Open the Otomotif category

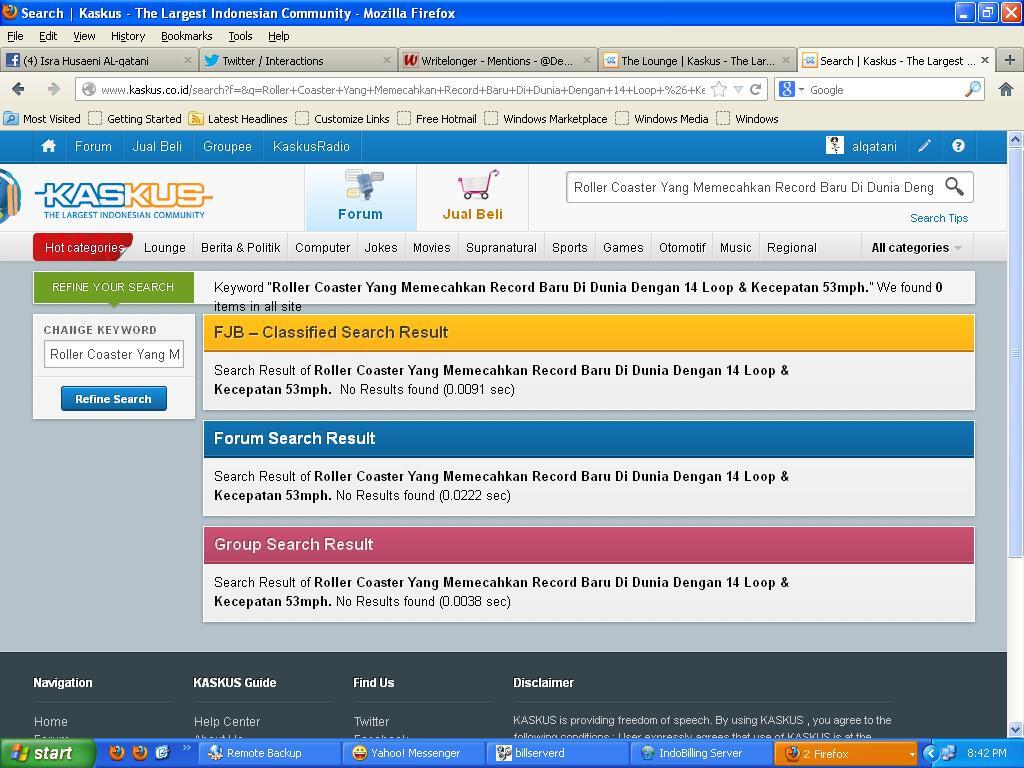[682, 248]
